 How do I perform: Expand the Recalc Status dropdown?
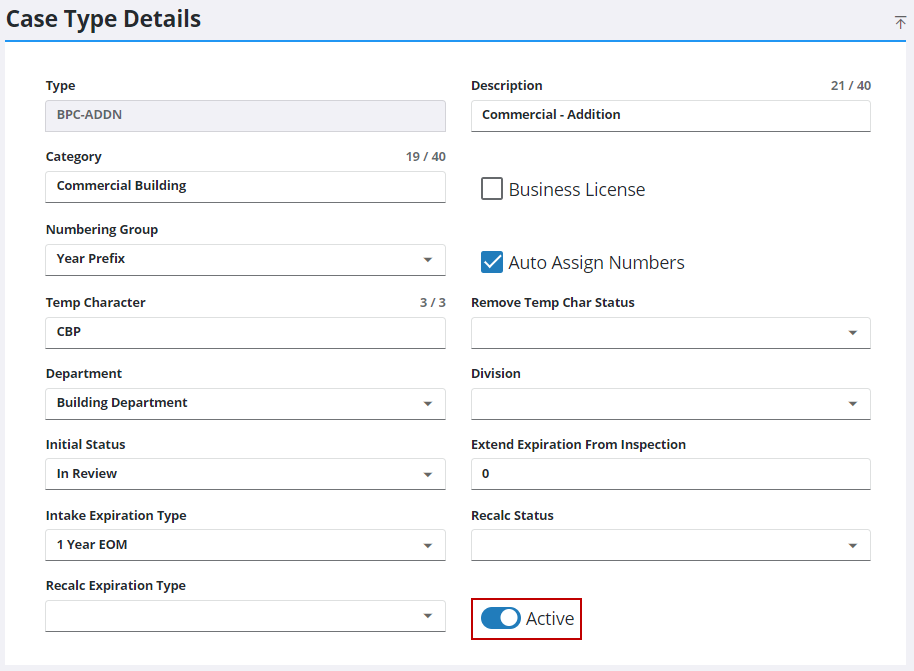tap(670, 545)
